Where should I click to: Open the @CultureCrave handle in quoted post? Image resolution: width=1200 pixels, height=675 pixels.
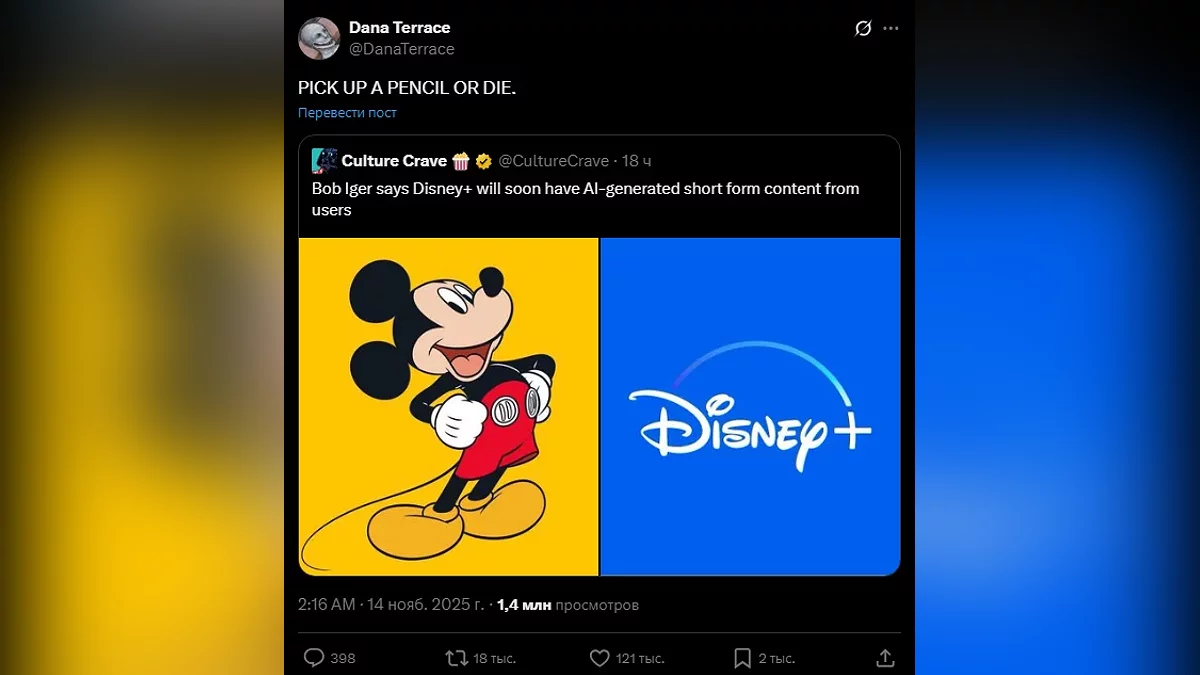(x=553, y=161)
